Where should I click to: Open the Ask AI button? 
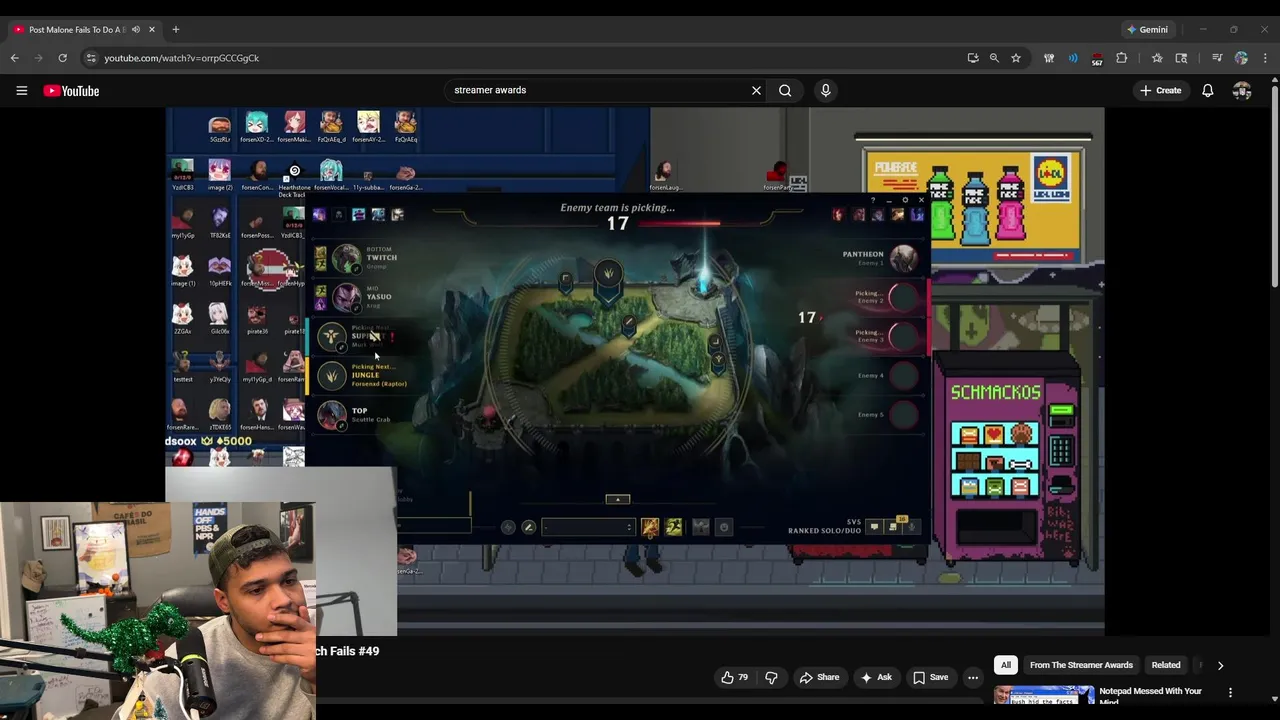click(876, 677)
